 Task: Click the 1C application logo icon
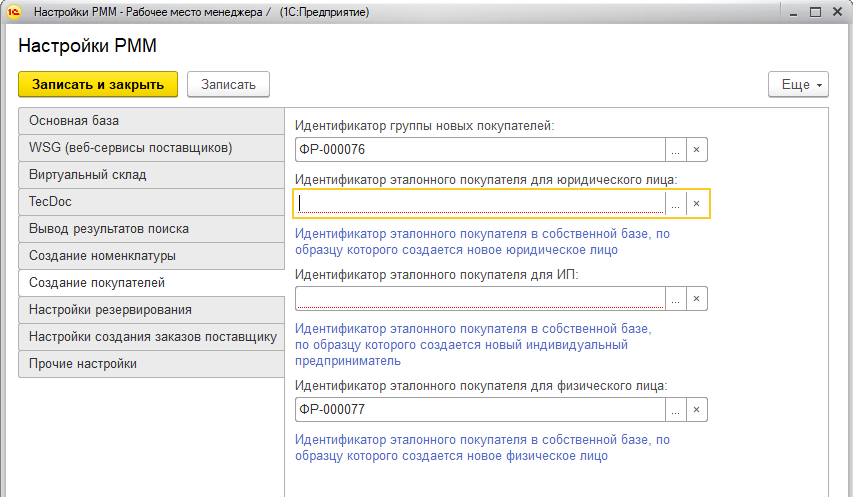[x=14, y=12]
